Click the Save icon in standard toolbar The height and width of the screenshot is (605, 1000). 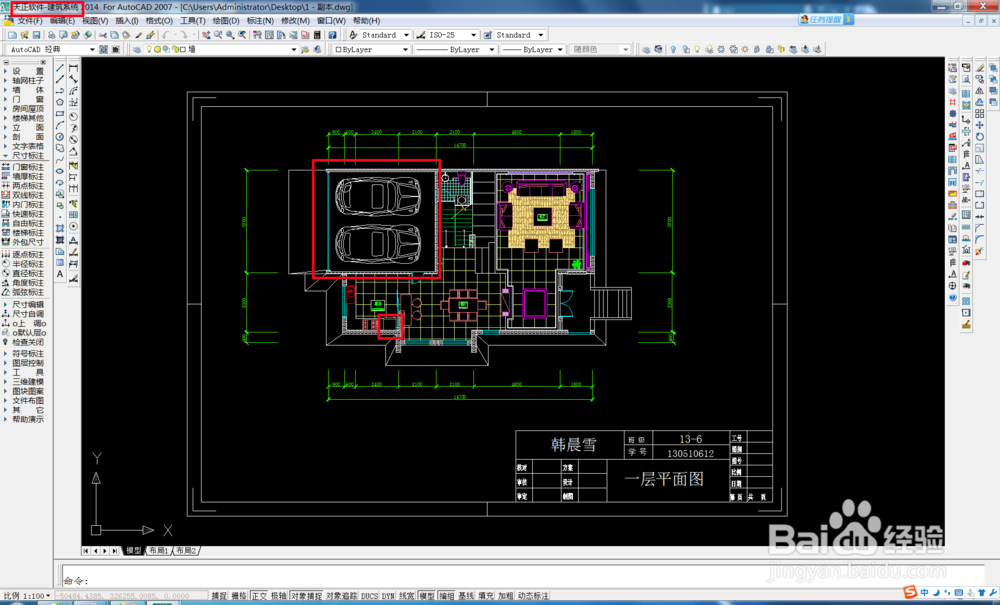coord(35,35)
